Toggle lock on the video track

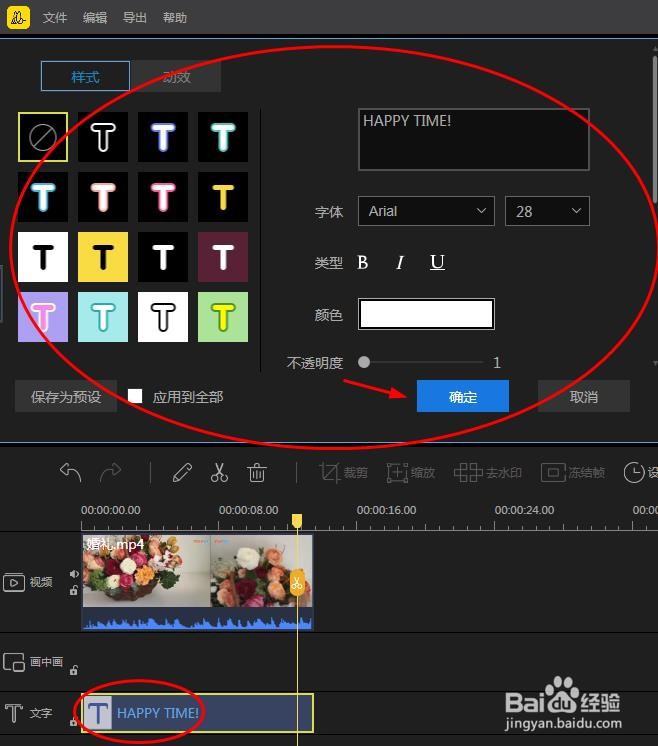(x=74, y=591)
